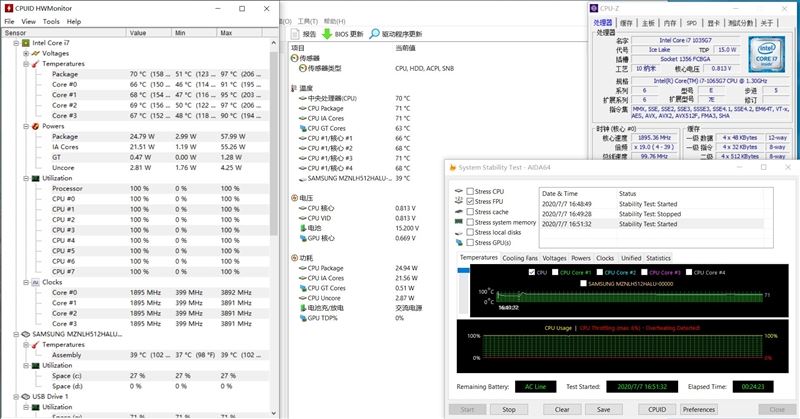Collapse the SAMSUNG MZNLH512HALU tree node
This screenshot has height=419, width=800.
point(16,334)
